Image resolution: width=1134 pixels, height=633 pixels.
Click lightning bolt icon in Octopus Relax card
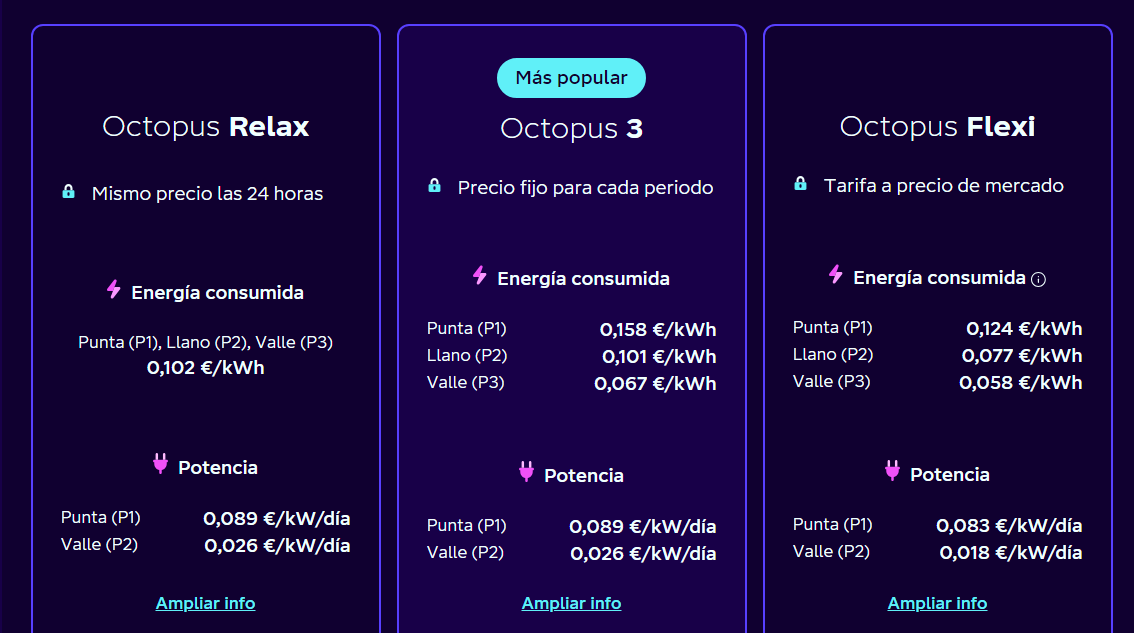tap(114, 289)
